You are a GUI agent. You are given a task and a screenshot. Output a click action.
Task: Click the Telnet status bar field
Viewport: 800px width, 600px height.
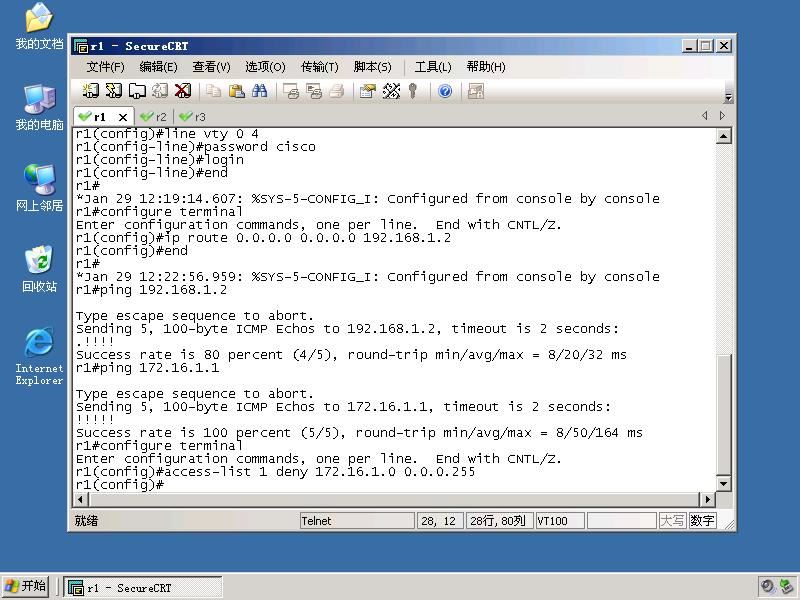[357, 521]
